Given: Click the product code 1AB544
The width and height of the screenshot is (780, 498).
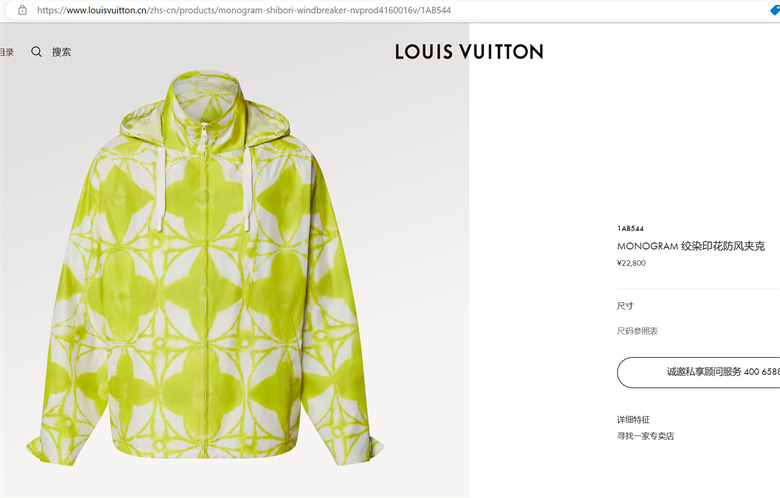Looking at the screenshot, I should tap(630, 228).
